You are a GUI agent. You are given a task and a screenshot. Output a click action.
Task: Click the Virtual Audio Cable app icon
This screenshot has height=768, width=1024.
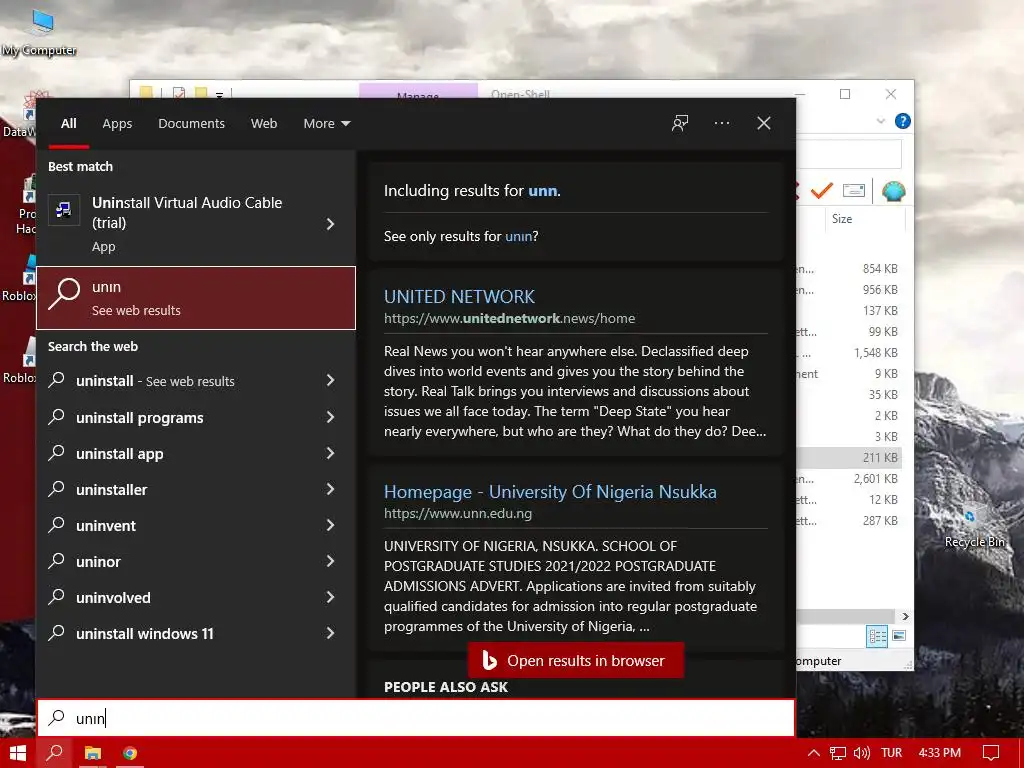pyautogui.click(x=64, y=210)
